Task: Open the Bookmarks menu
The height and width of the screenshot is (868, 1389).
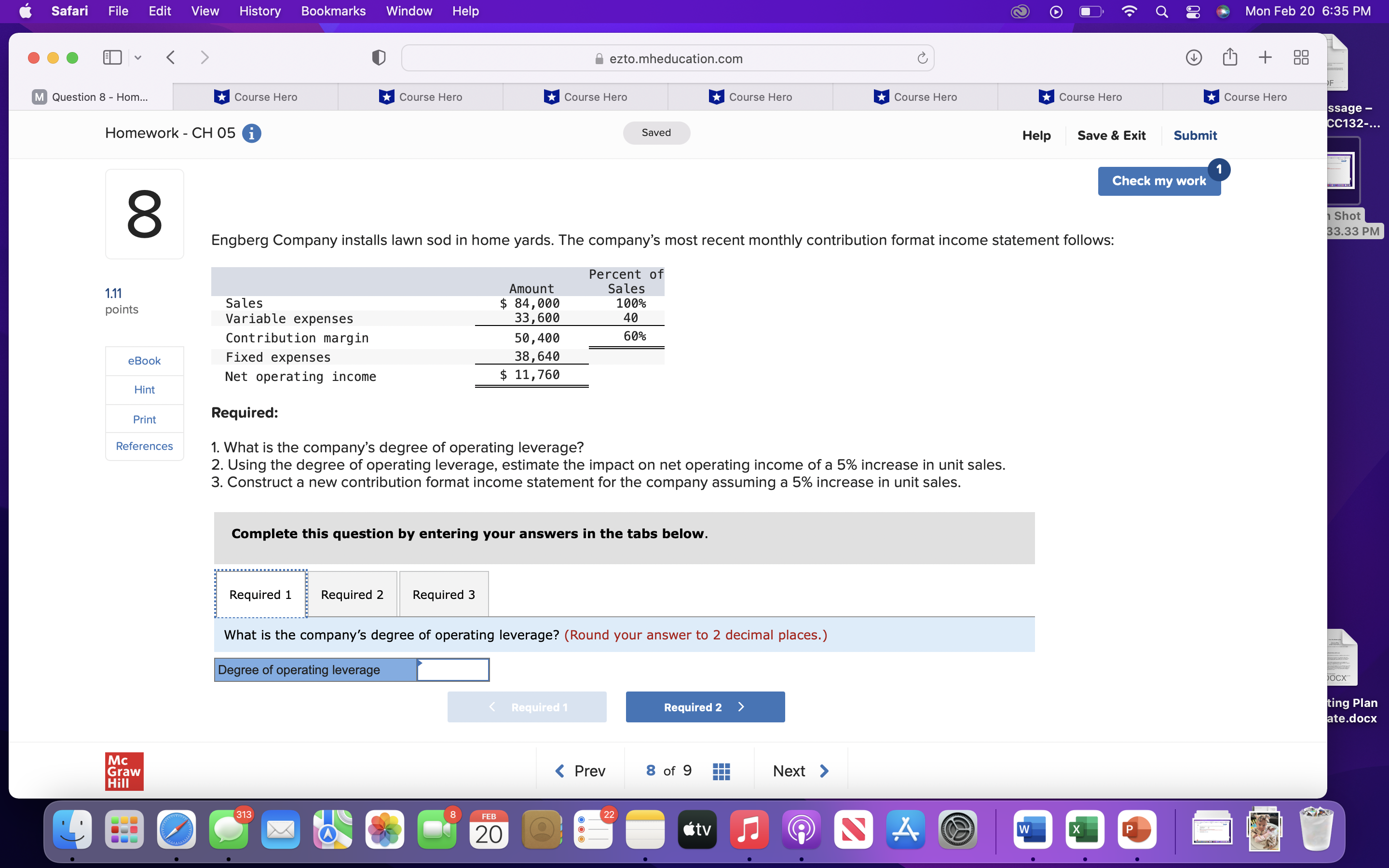Action: point(333,11)
